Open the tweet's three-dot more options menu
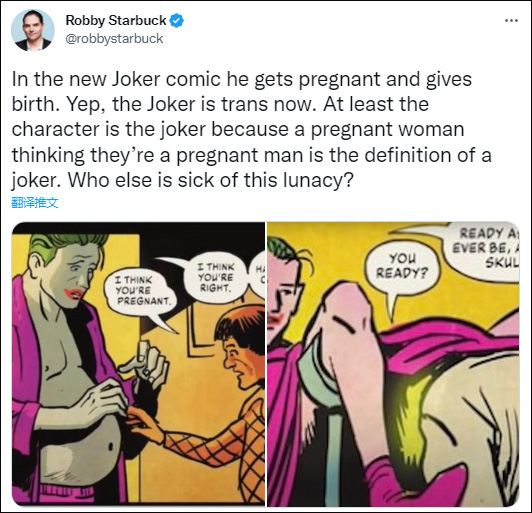 pos(511,21)
